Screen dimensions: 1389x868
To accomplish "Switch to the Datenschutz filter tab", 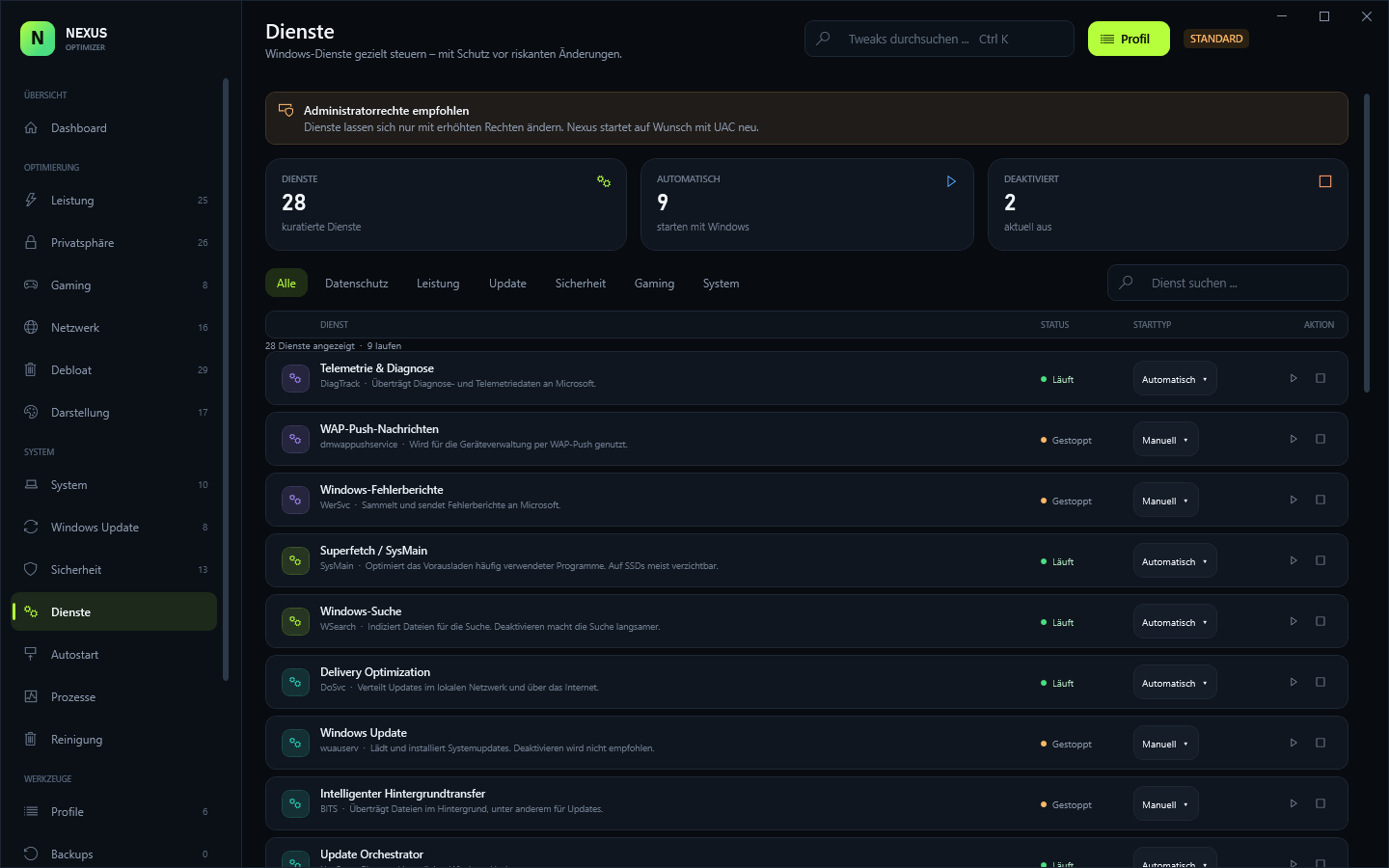I will click(x=357, y=284).
